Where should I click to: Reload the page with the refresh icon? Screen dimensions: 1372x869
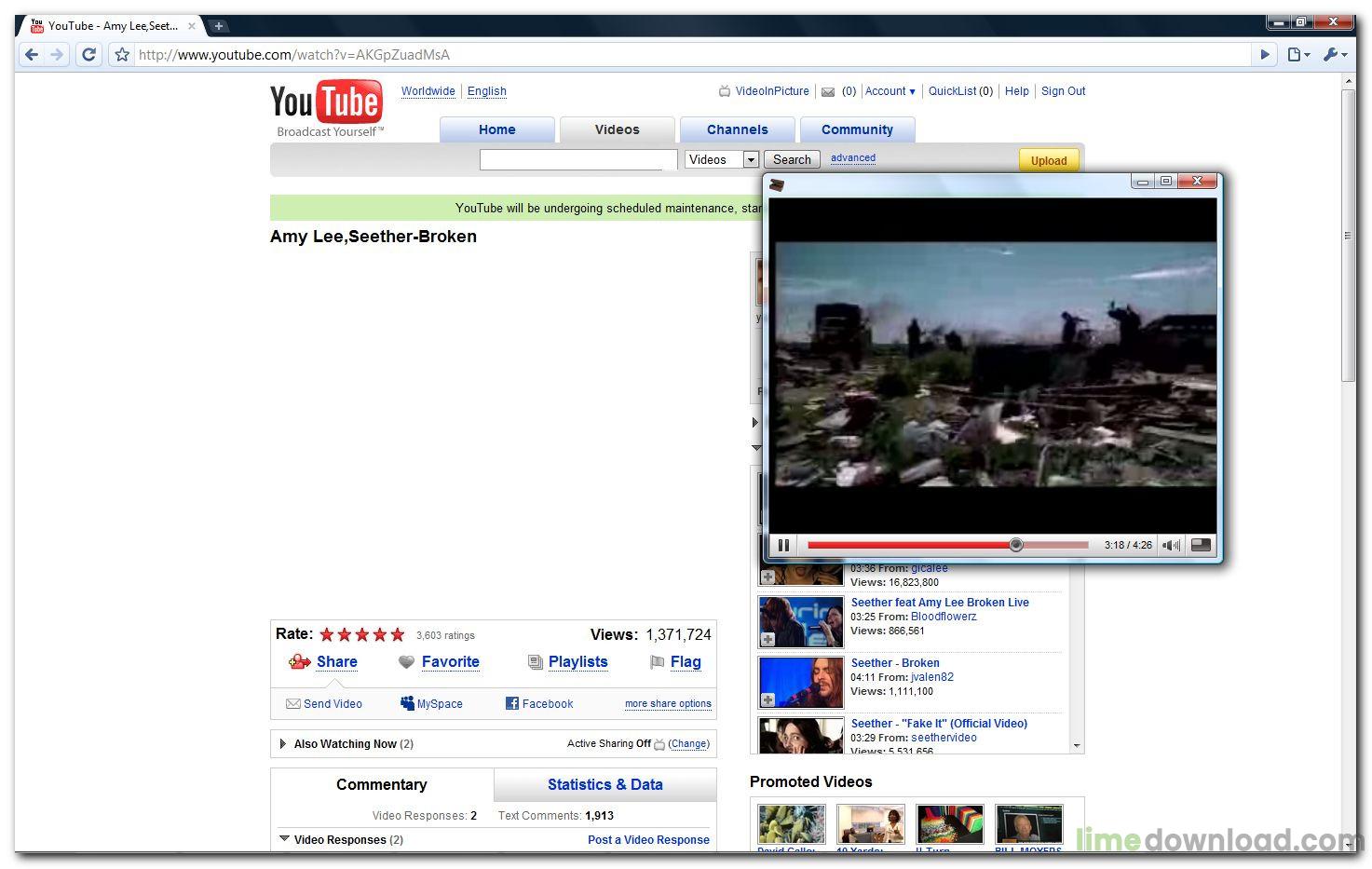pyautogui.click(x=89, y=55)
